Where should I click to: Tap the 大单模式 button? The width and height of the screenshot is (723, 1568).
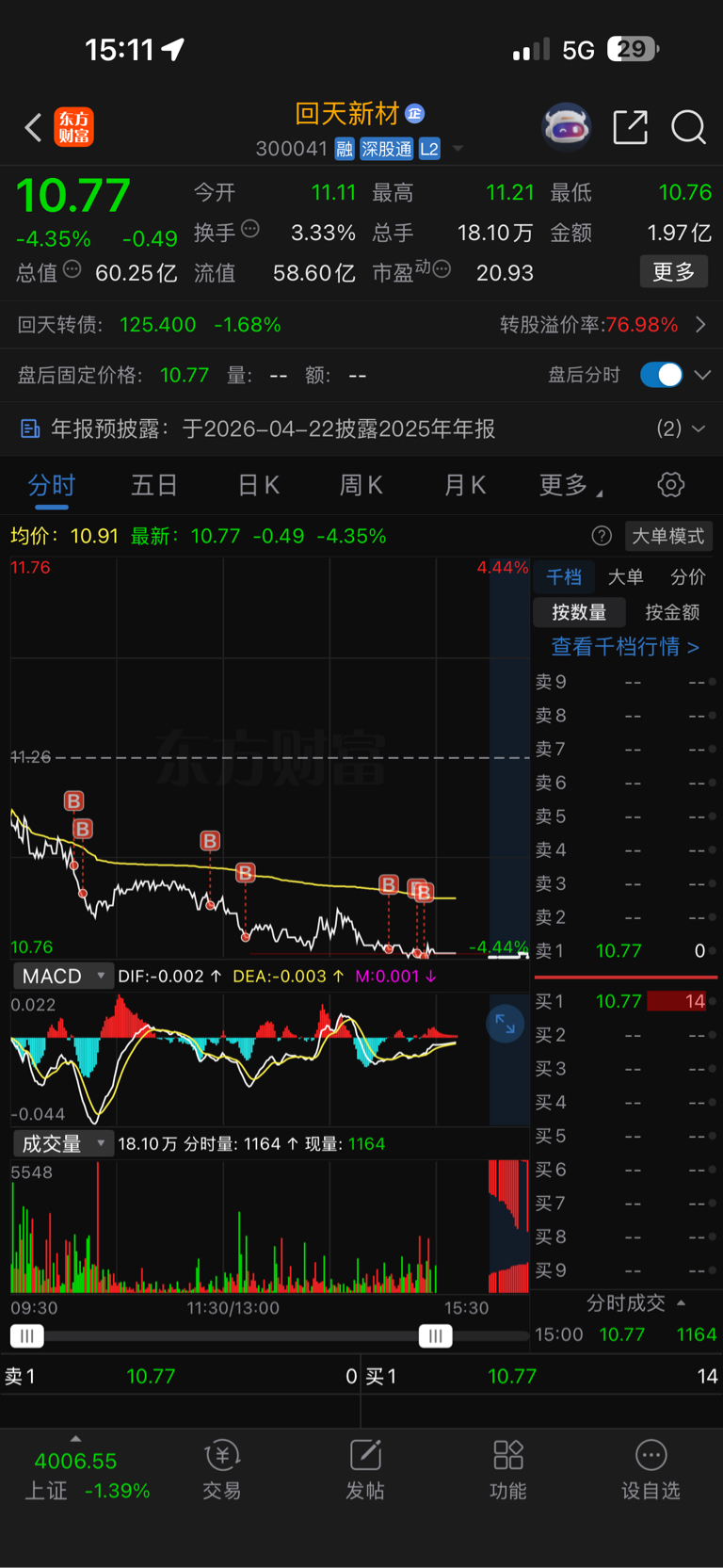667,536
